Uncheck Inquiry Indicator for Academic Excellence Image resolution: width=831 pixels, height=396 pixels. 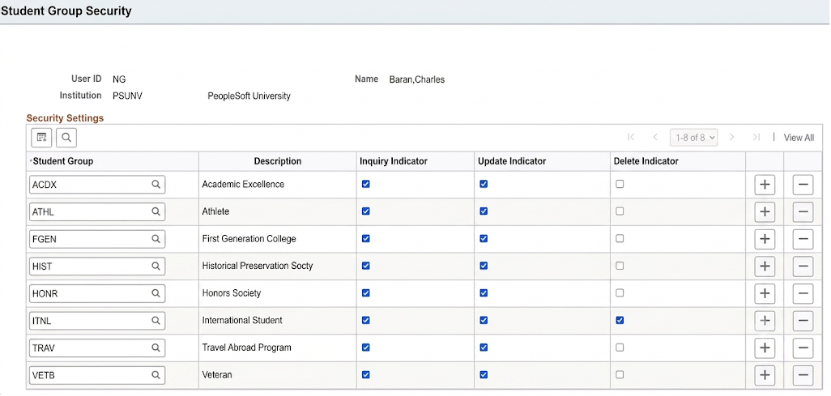click(x=366, y=184)
